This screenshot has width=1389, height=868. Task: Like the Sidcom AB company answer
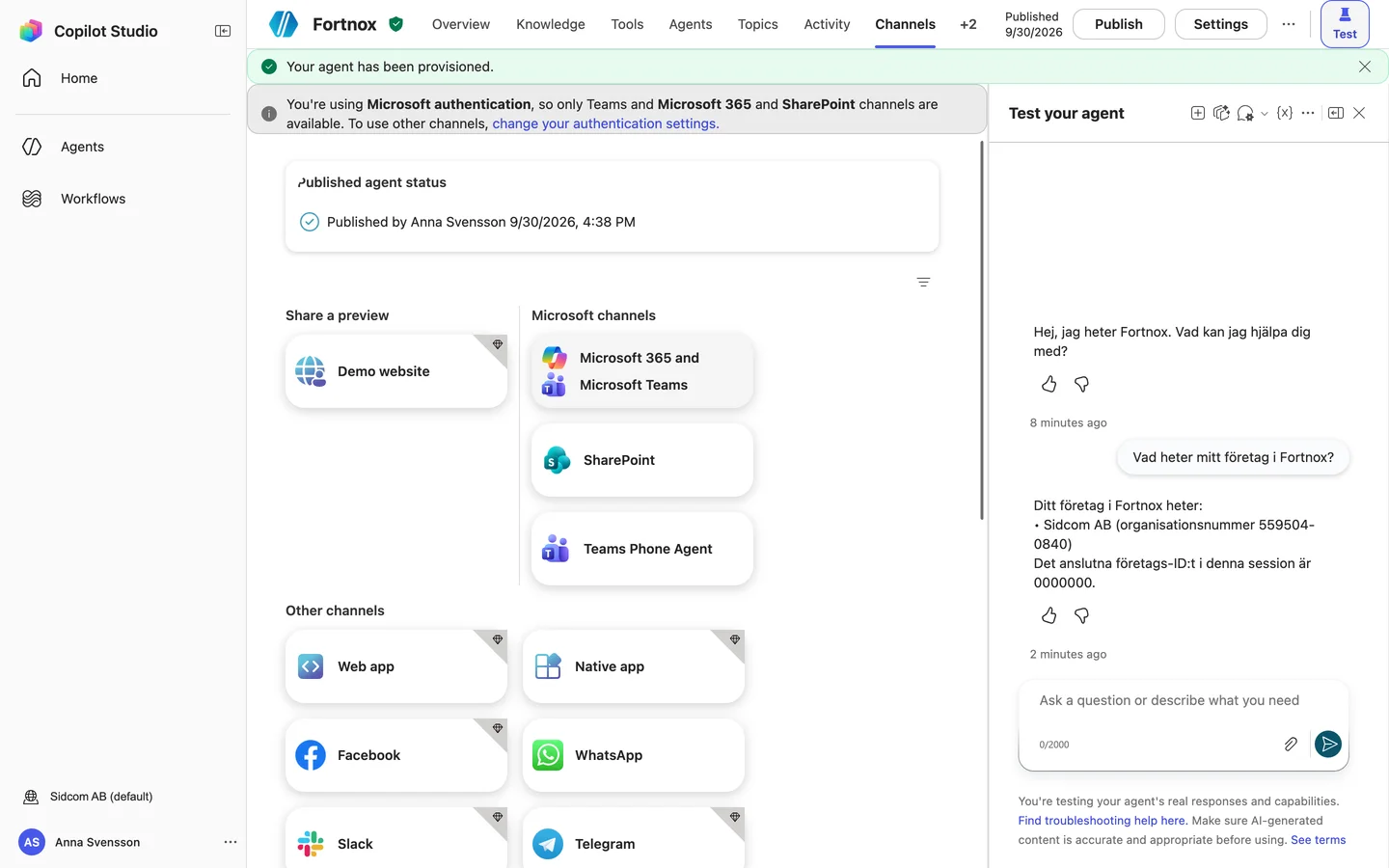(x=1049, y=615)
